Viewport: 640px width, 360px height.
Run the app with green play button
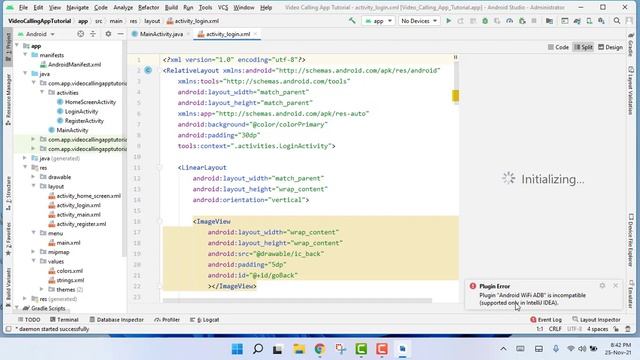[449, 21]
